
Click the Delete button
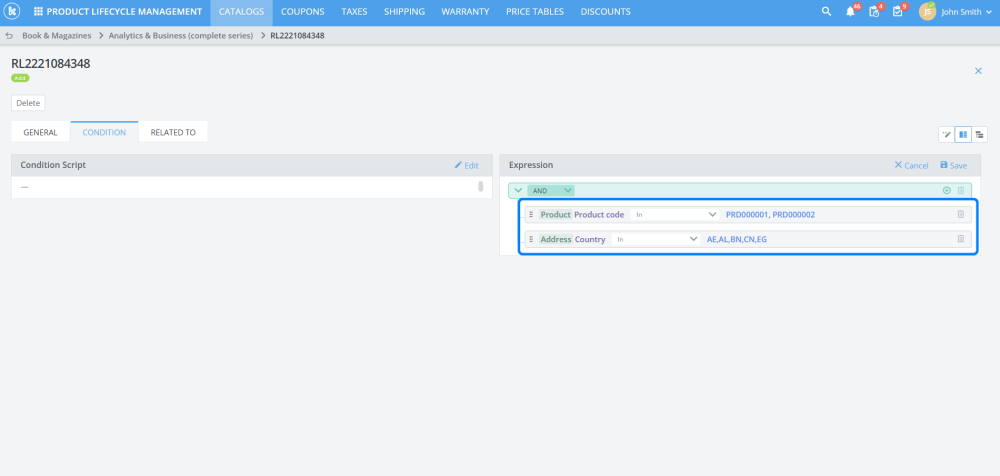coord(28,103)
